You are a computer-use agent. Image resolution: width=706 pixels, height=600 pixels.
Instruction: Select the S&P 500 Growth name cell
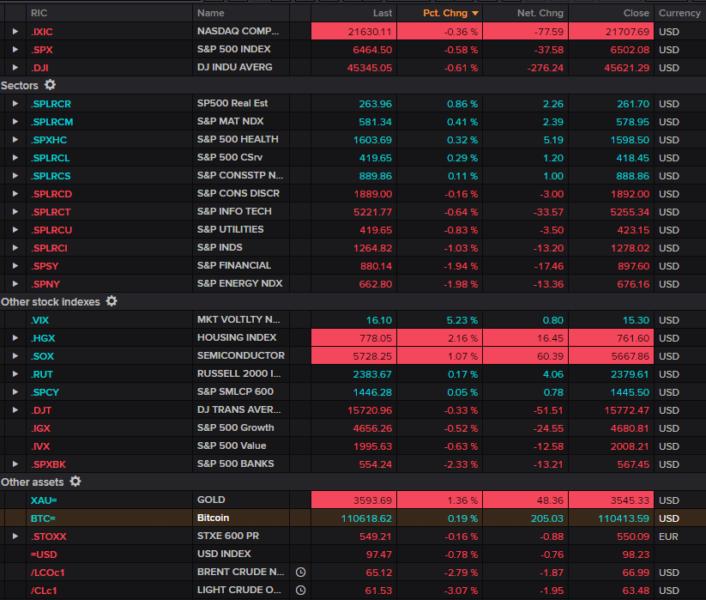[x=235, y=428]
